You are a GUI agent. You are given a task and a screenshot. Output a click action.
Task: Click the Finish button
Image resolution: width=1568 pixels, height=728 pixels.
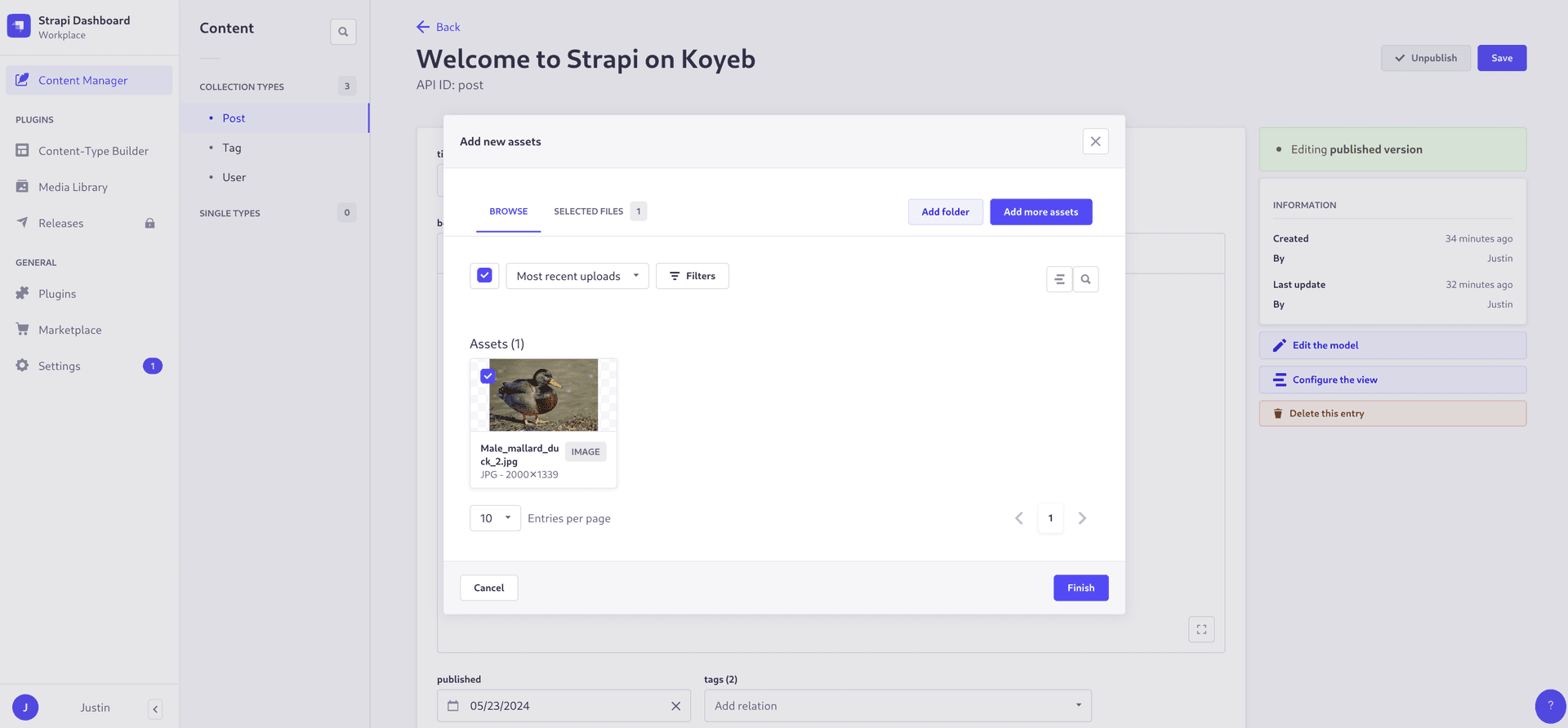click(x=1080, y=588)
